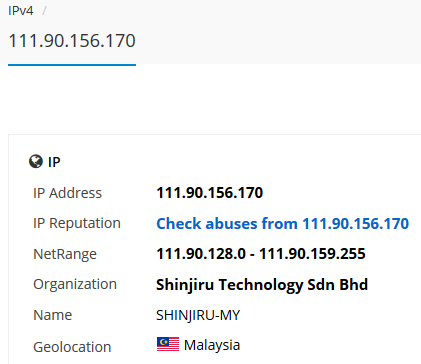The height and width of the screenshot is (364, 421).
Task: Click the IP Reputation label
Action: (77, 223)
